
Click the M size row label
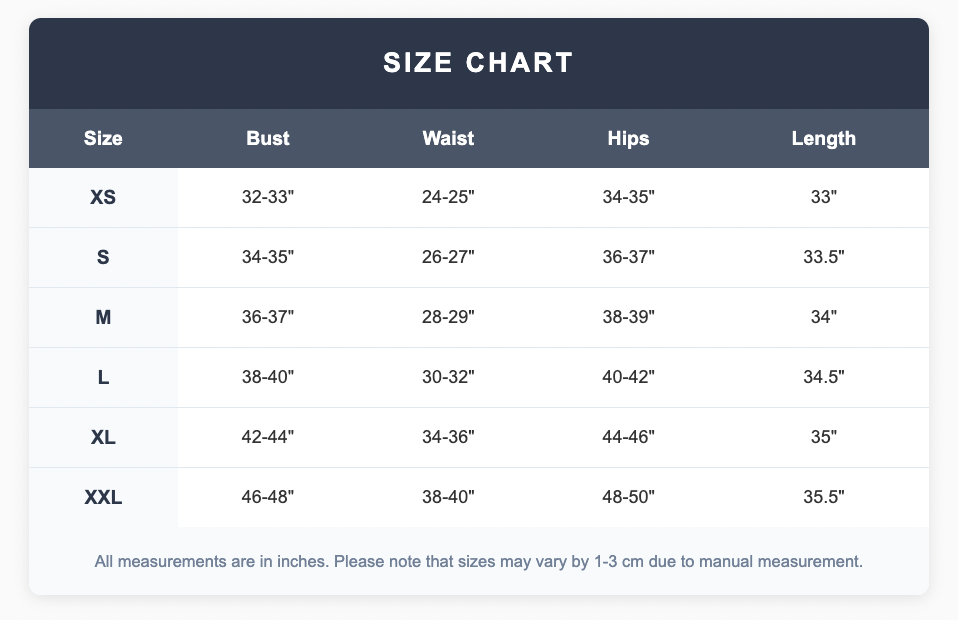[x=103, y=317]
